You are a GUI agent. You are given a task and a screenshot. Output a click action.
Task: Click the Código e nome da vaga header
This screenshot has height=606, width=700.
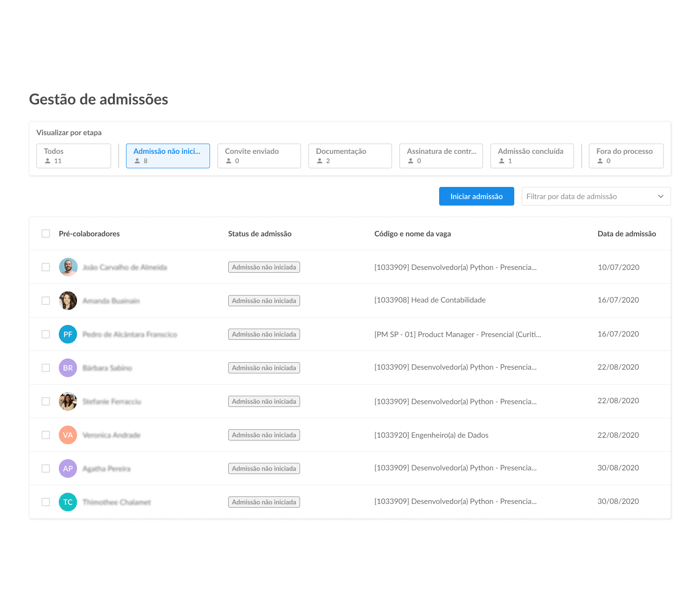(412, 234)
